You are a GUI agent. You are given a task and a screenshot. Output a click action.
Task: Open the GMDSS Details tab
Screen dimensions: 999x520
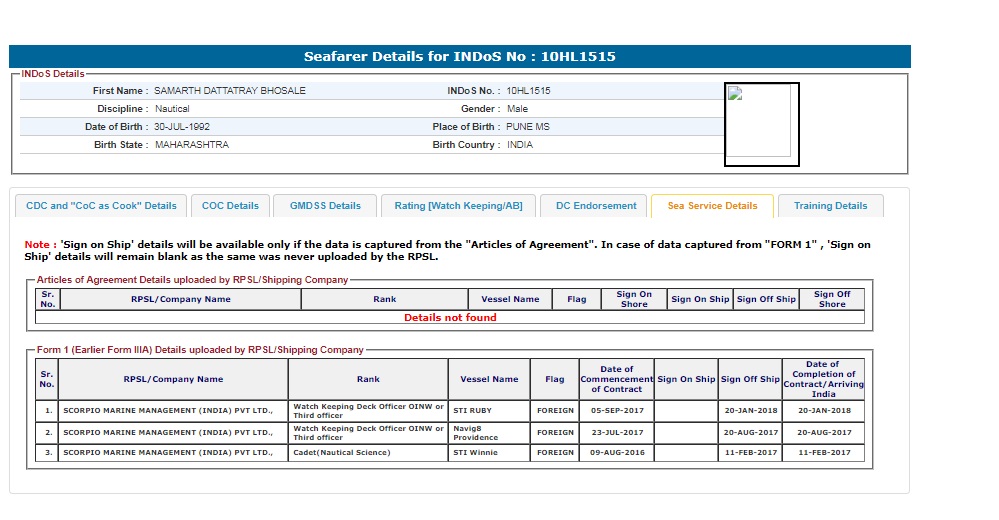(x=325, y=206)
